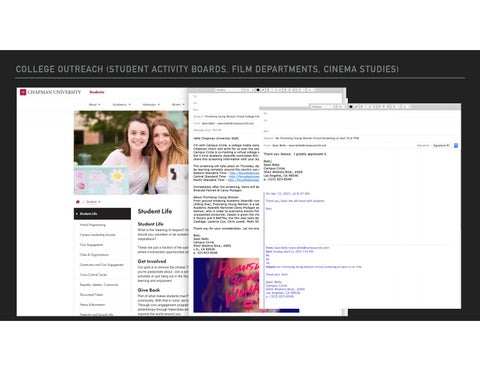
Task: Click the Student Life page heading
Action: click(155, 211)
